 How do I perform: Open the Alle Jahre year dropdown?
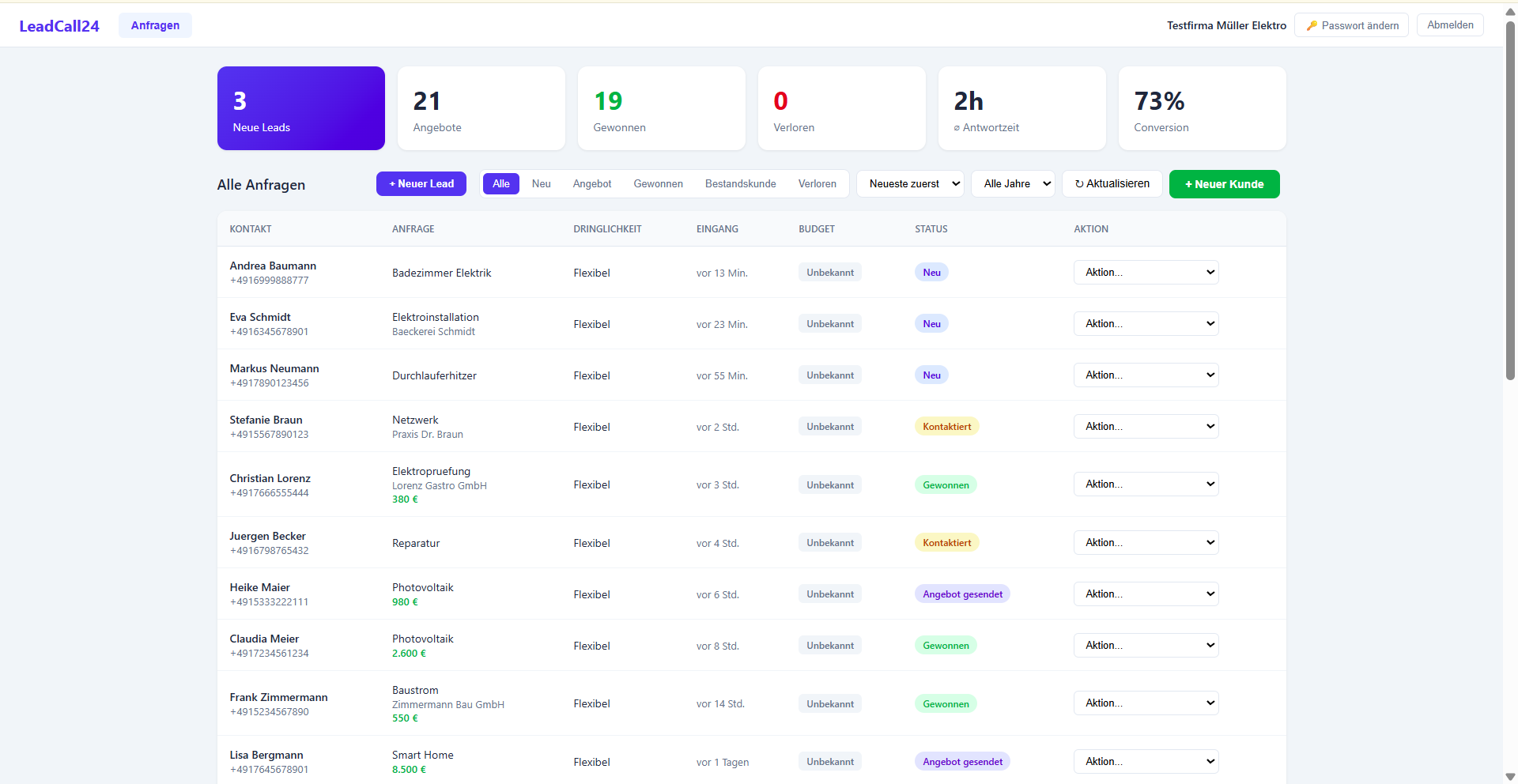point(1013,183)
